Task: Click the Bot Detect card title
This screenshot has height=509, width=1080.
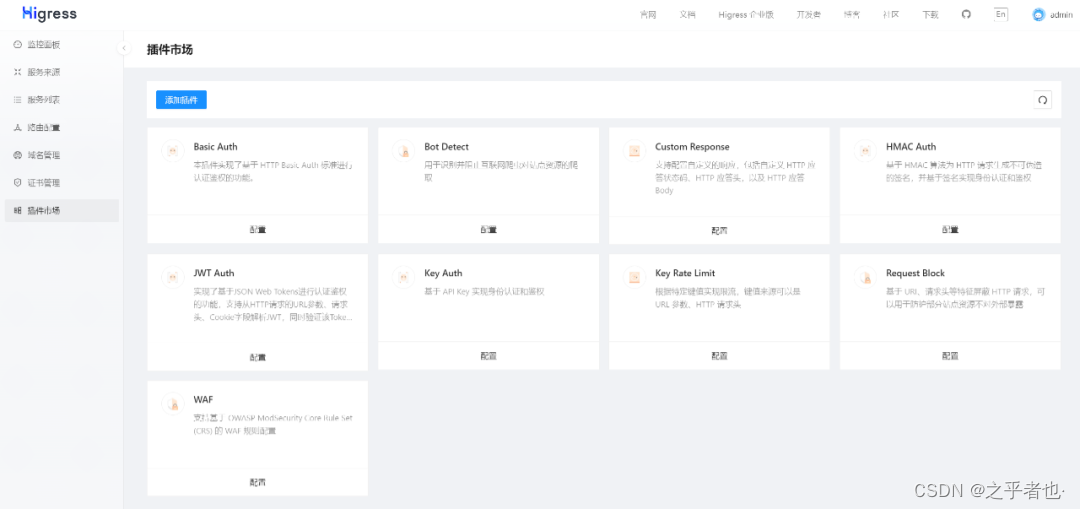Action: click(446, 147)
